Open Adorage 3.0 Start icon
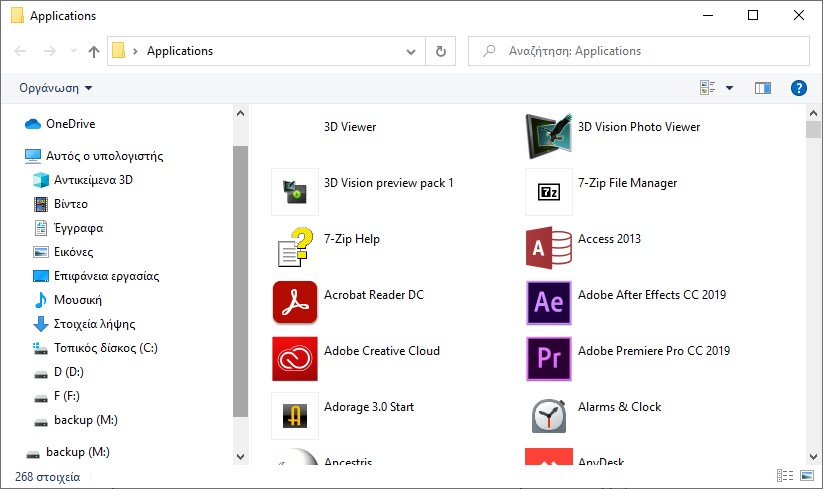 [295, 416]
